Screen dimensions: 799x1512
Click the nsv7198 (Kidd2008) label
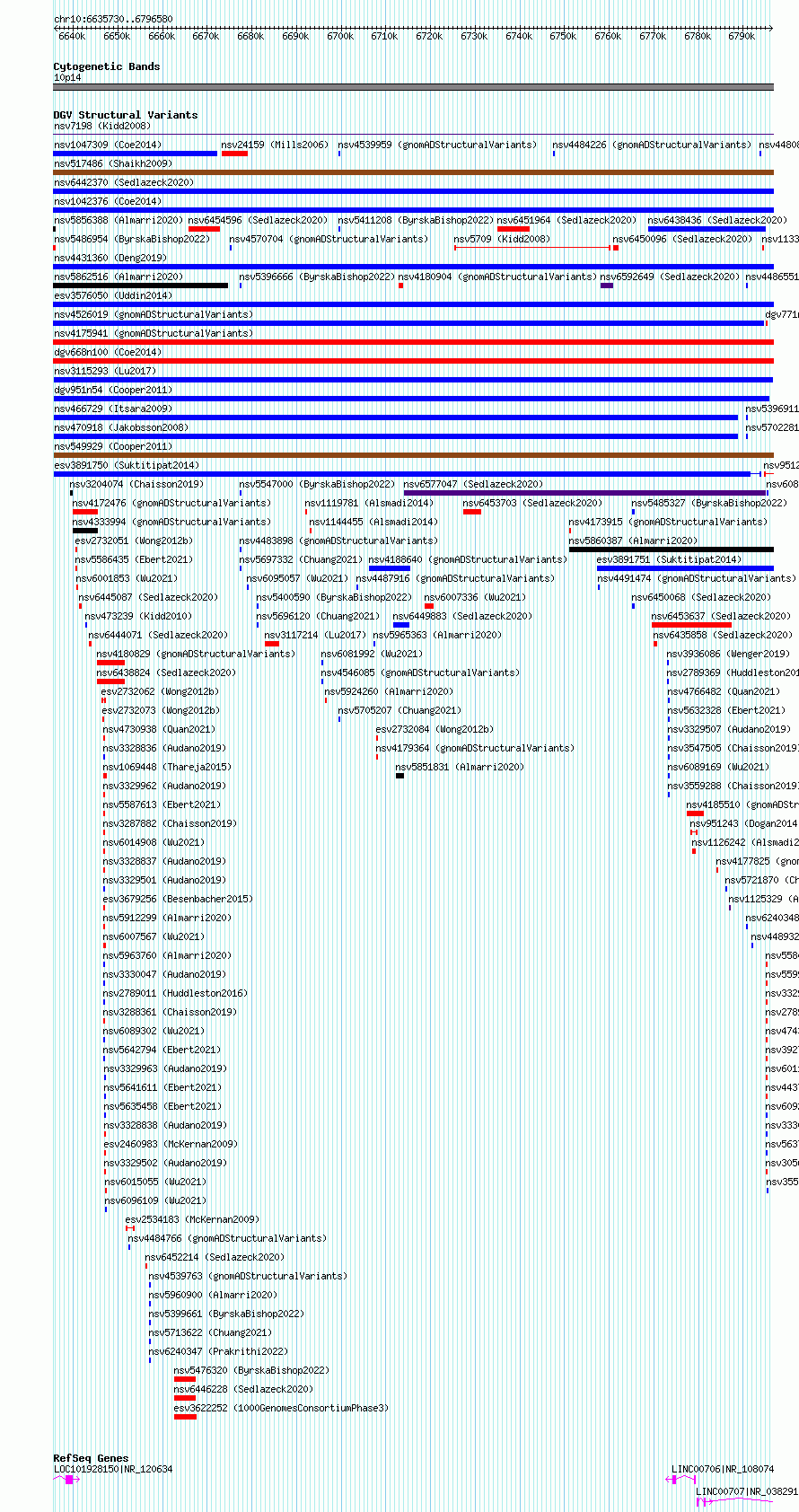(x=102, y=126)
